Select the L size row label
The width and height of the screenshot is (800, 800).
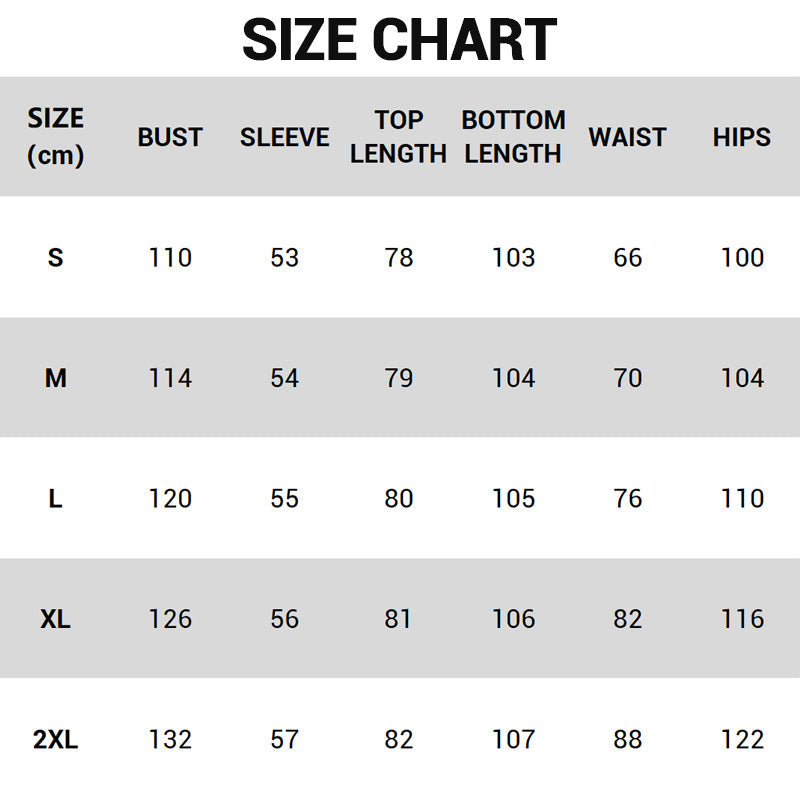55,498
